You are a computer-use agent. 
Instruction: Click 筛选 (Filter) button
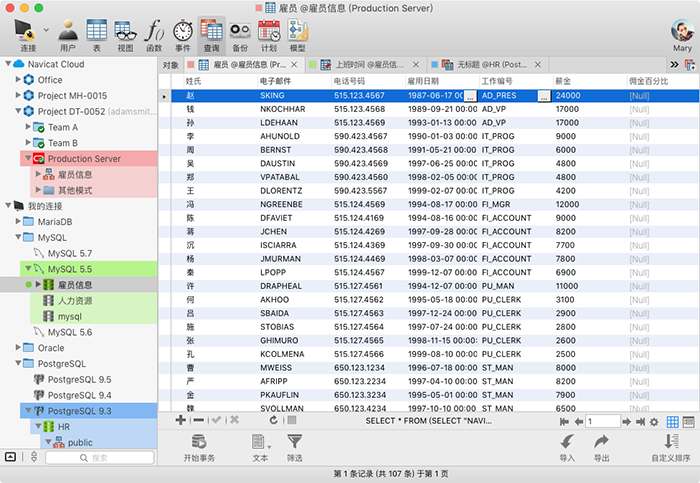coord(295,448)
